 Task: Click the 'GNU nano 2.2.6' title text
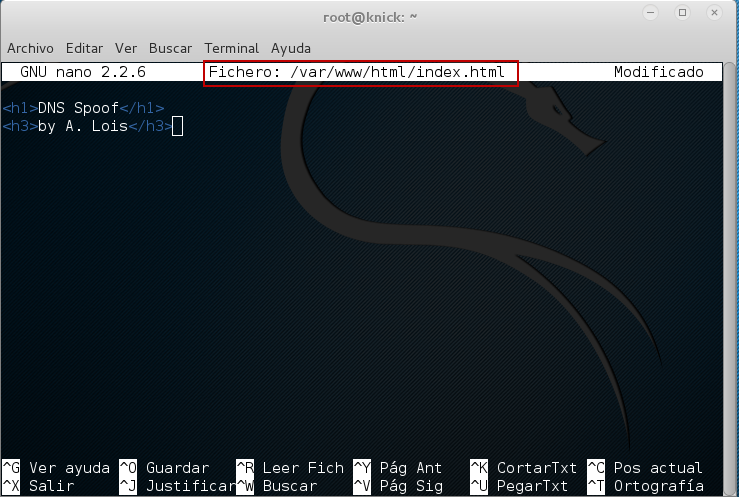coord(83,72)
